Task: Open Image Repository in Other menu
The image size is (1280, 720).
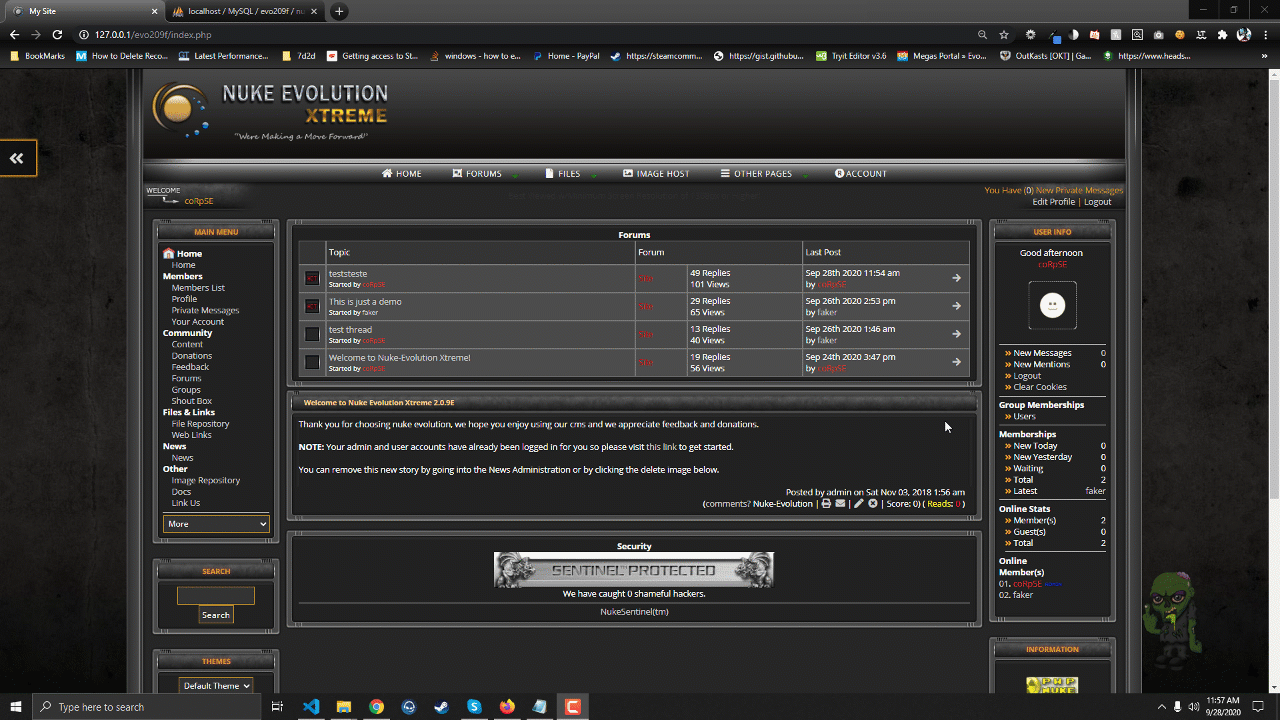Action: (205, 480)
